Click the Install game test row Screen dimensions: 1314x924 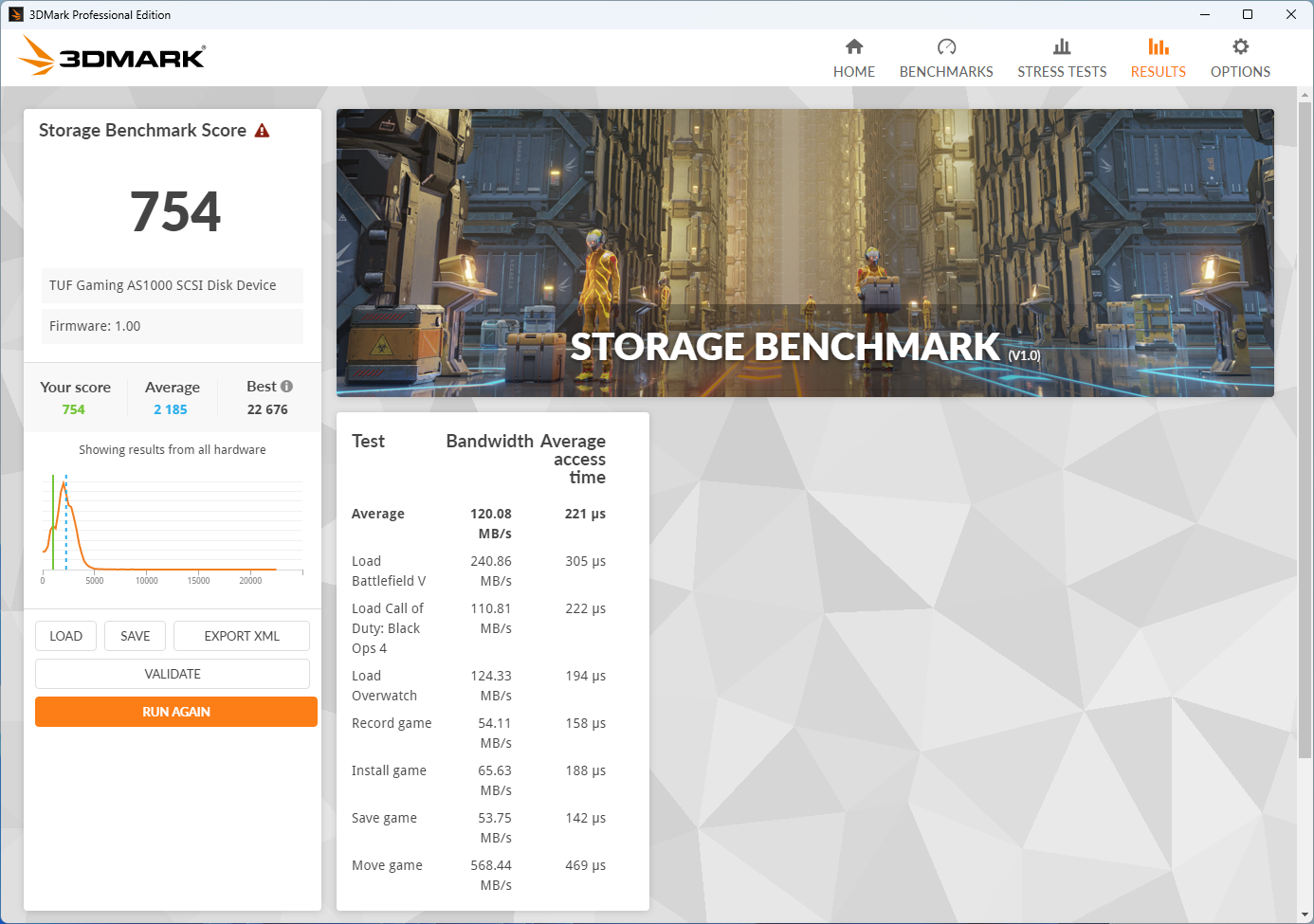tap(479, 781)
